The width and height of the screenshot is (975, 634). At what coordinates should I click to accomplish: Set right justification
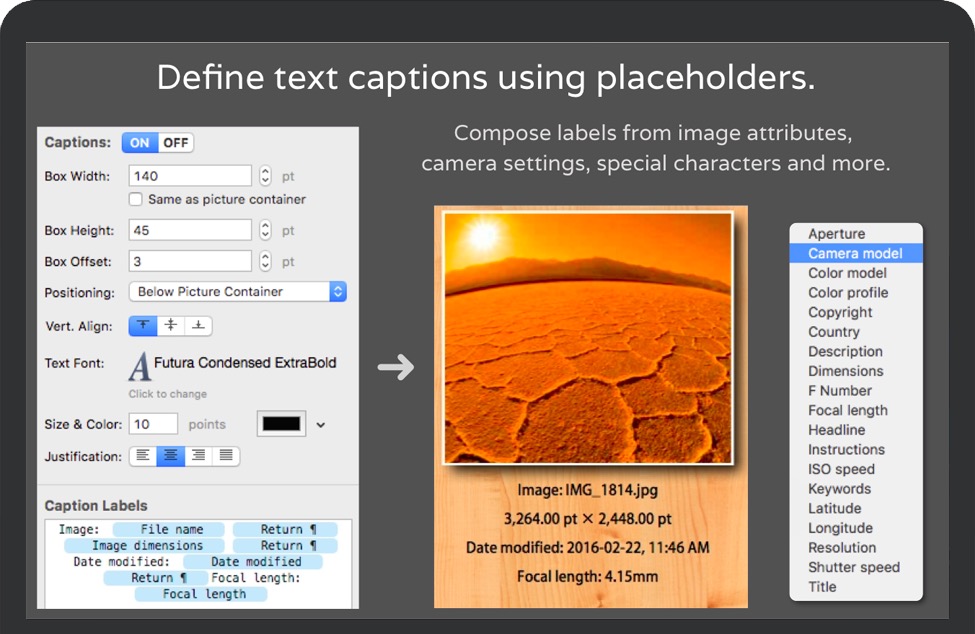pos(198,456)
